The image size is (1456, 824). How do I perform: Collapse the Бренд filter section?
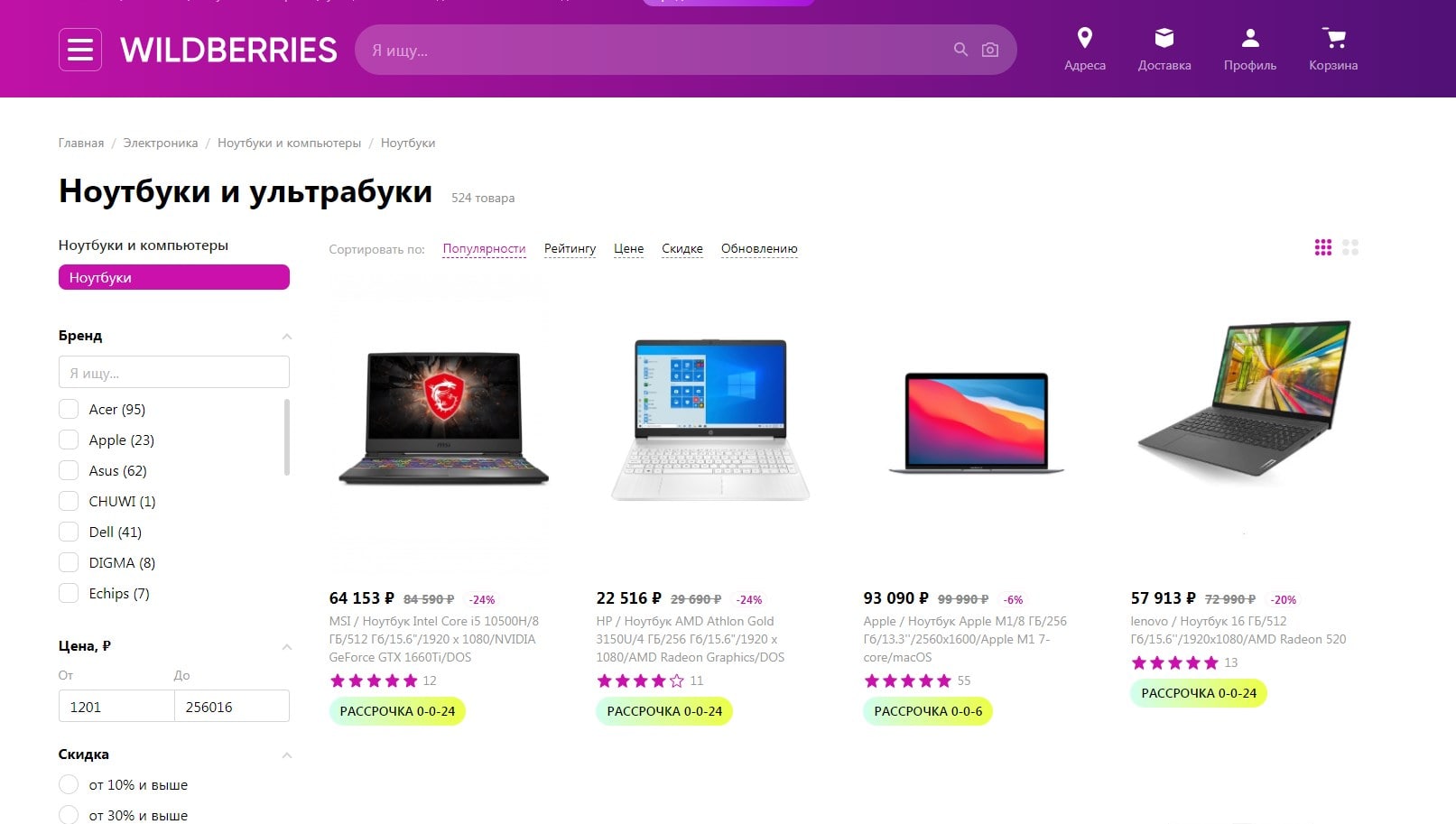pos(287,337)
